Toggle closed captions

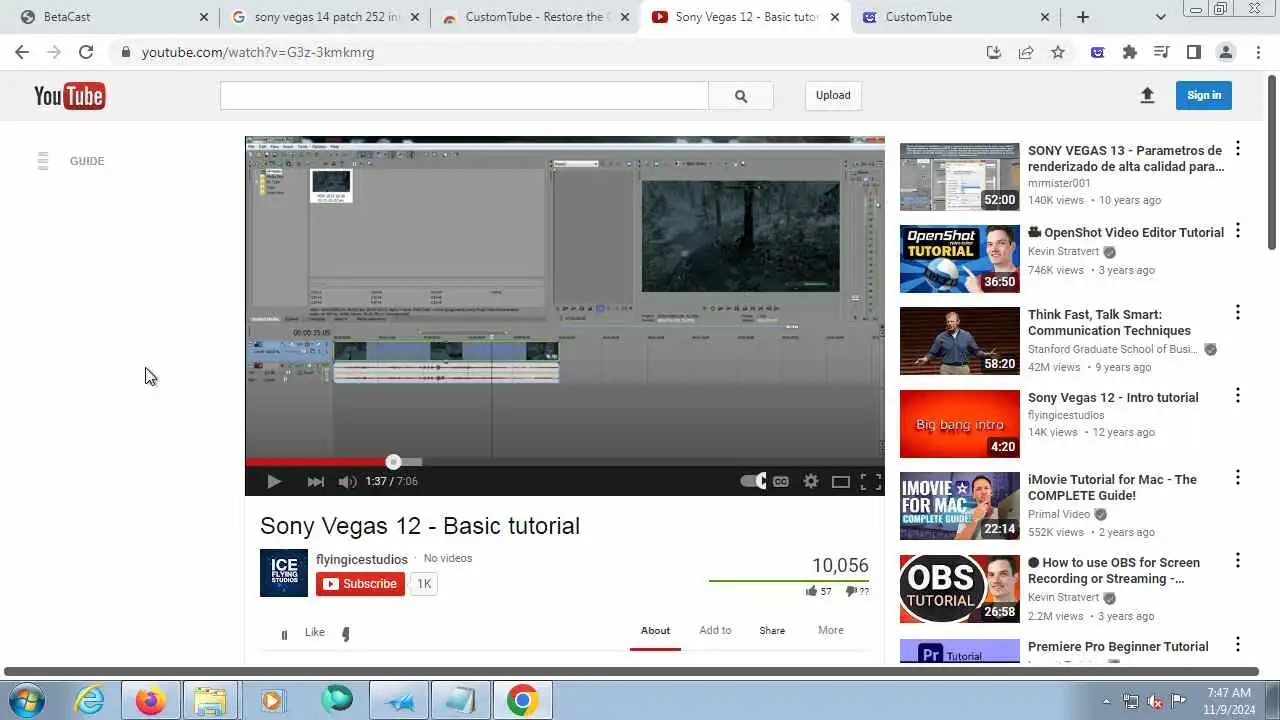click(x=781, y=481)
